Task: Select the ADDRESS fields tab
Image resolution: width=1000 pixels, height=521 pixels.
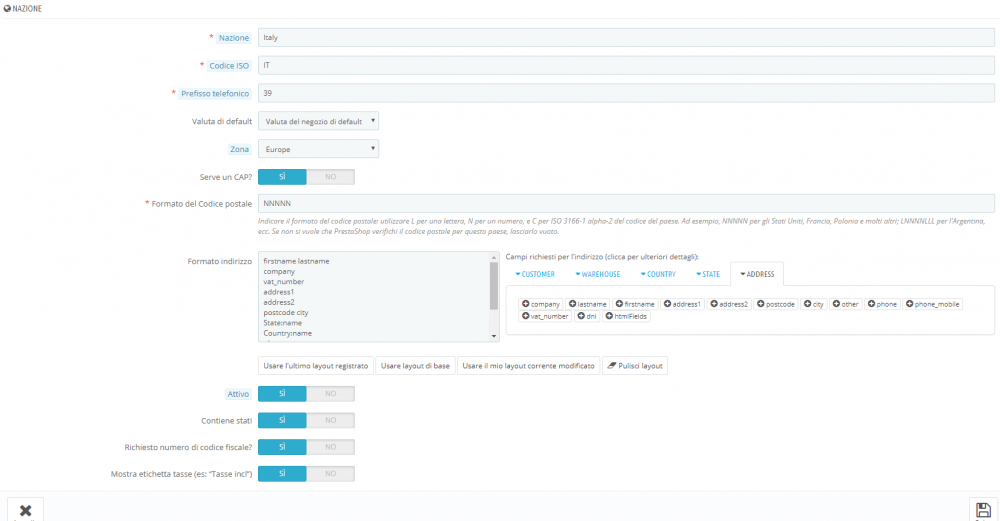Action: [x=757, y=274]
